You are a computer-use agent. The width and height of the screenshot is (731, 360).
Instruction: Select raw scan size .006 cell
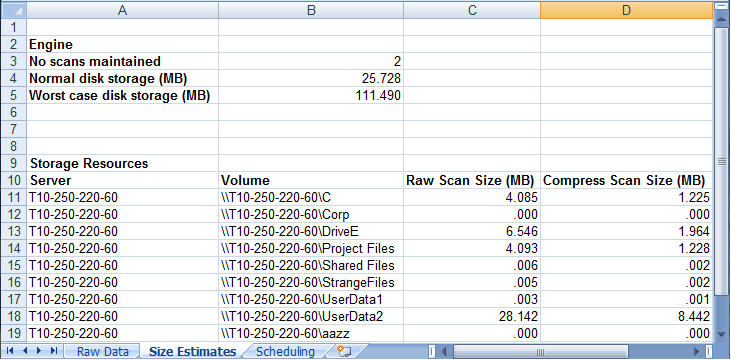tap(472, 265)
